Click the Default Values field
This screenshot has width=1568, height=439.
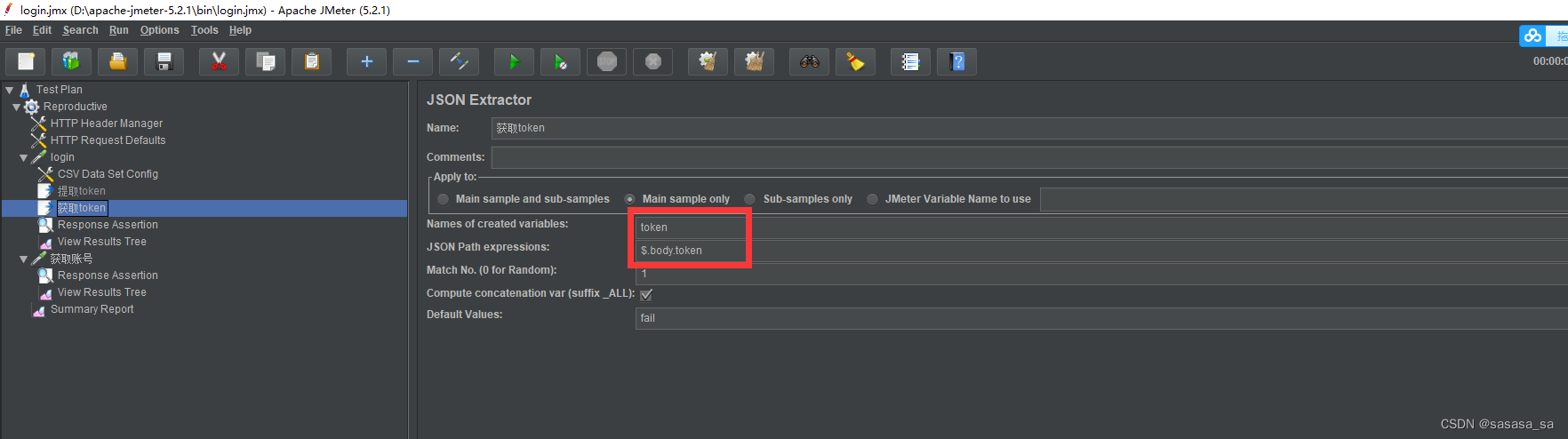point(1101,318)
